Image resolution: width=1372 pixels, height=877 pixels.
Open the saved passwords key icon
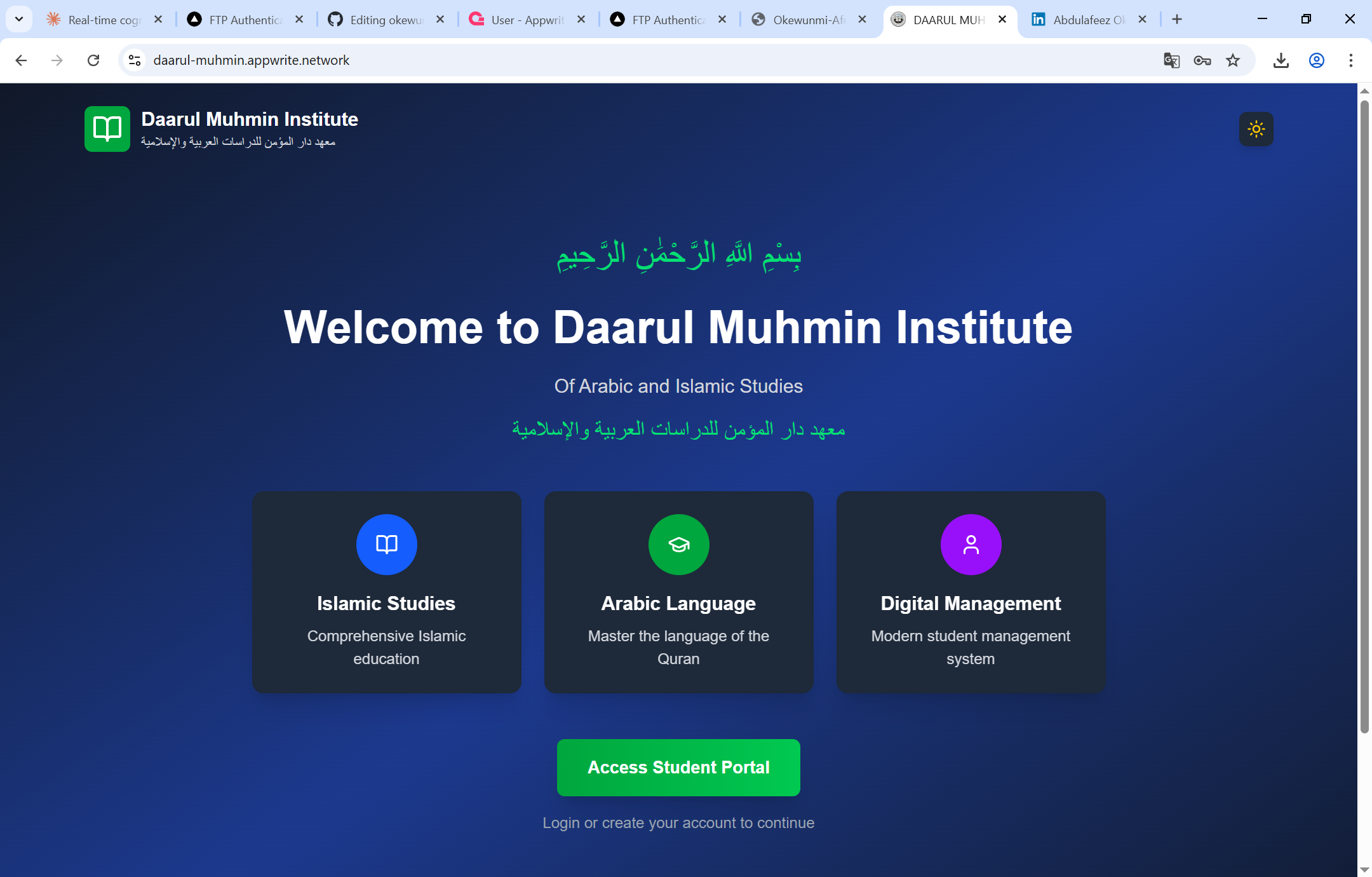1202,60
